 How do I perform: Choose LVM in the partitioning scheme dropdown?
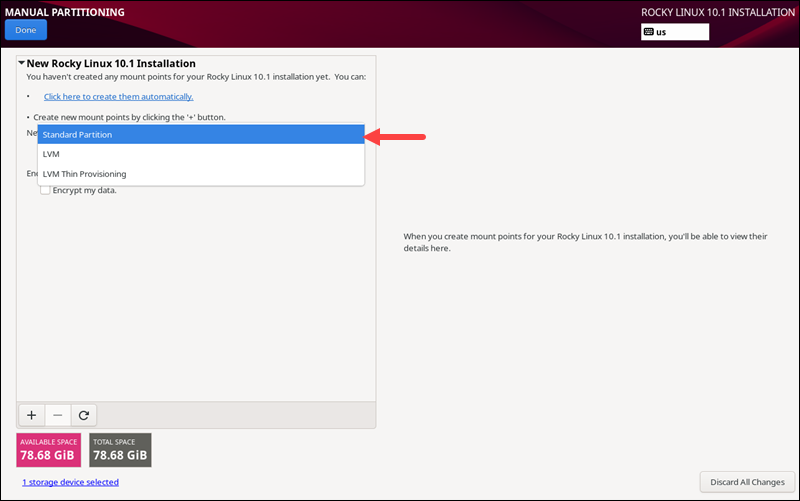(200, 155)
